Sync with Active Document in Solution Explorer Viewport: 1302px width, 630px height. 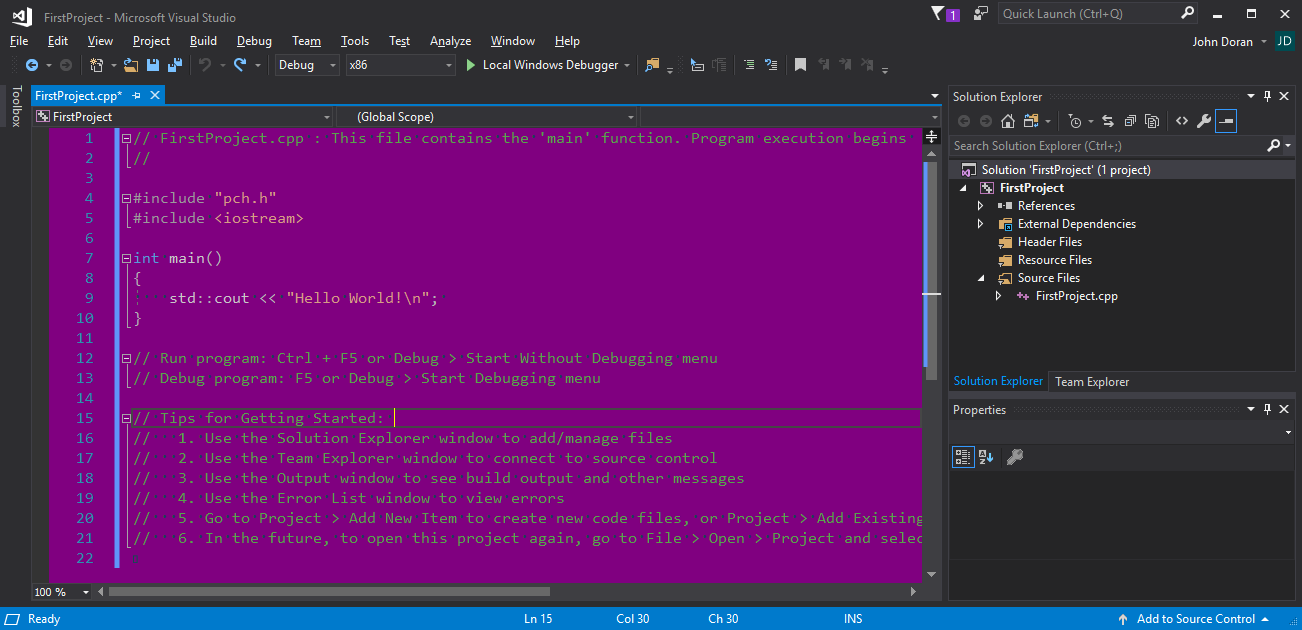1108,121
